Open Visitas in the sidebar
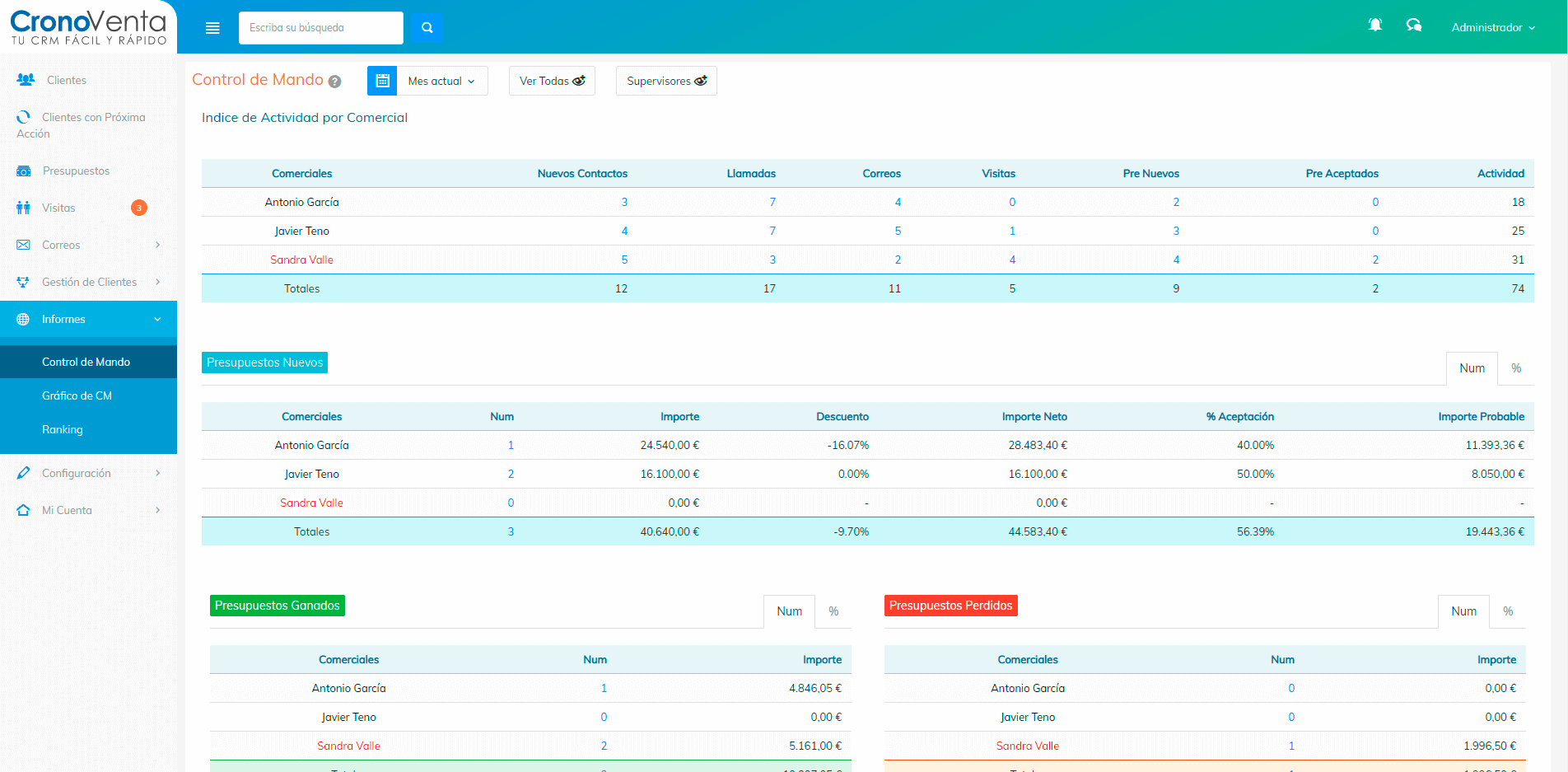1568x772 pixels. click(x=88, y=208)
